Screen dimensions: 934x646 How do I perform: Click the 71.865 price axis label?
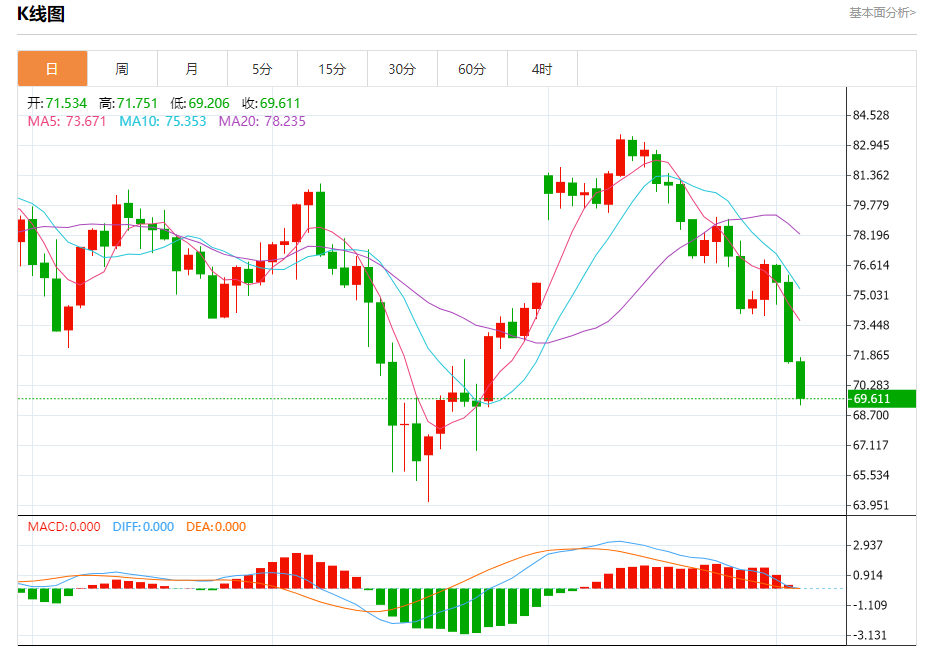(871, 355)
